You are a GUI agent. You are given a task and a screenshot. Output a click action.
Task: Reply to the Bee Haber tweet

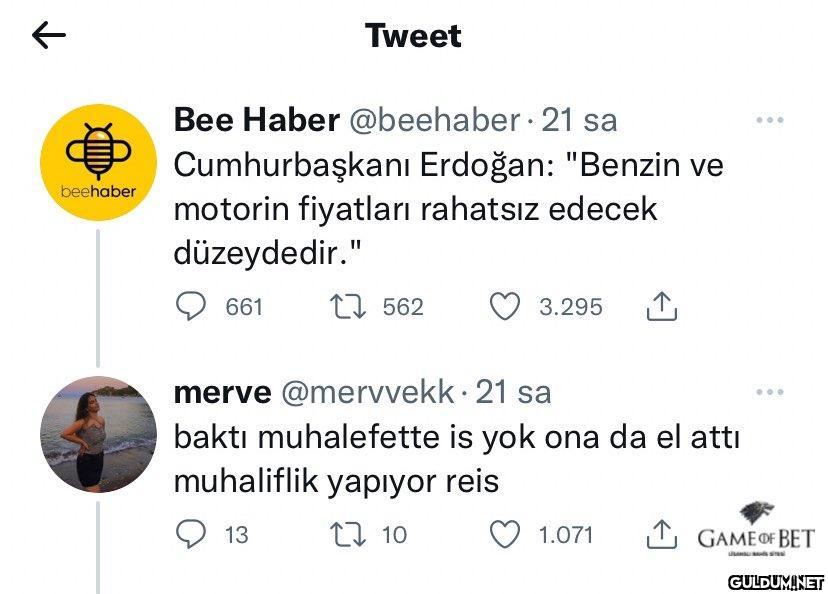click(x=190, y=307)
